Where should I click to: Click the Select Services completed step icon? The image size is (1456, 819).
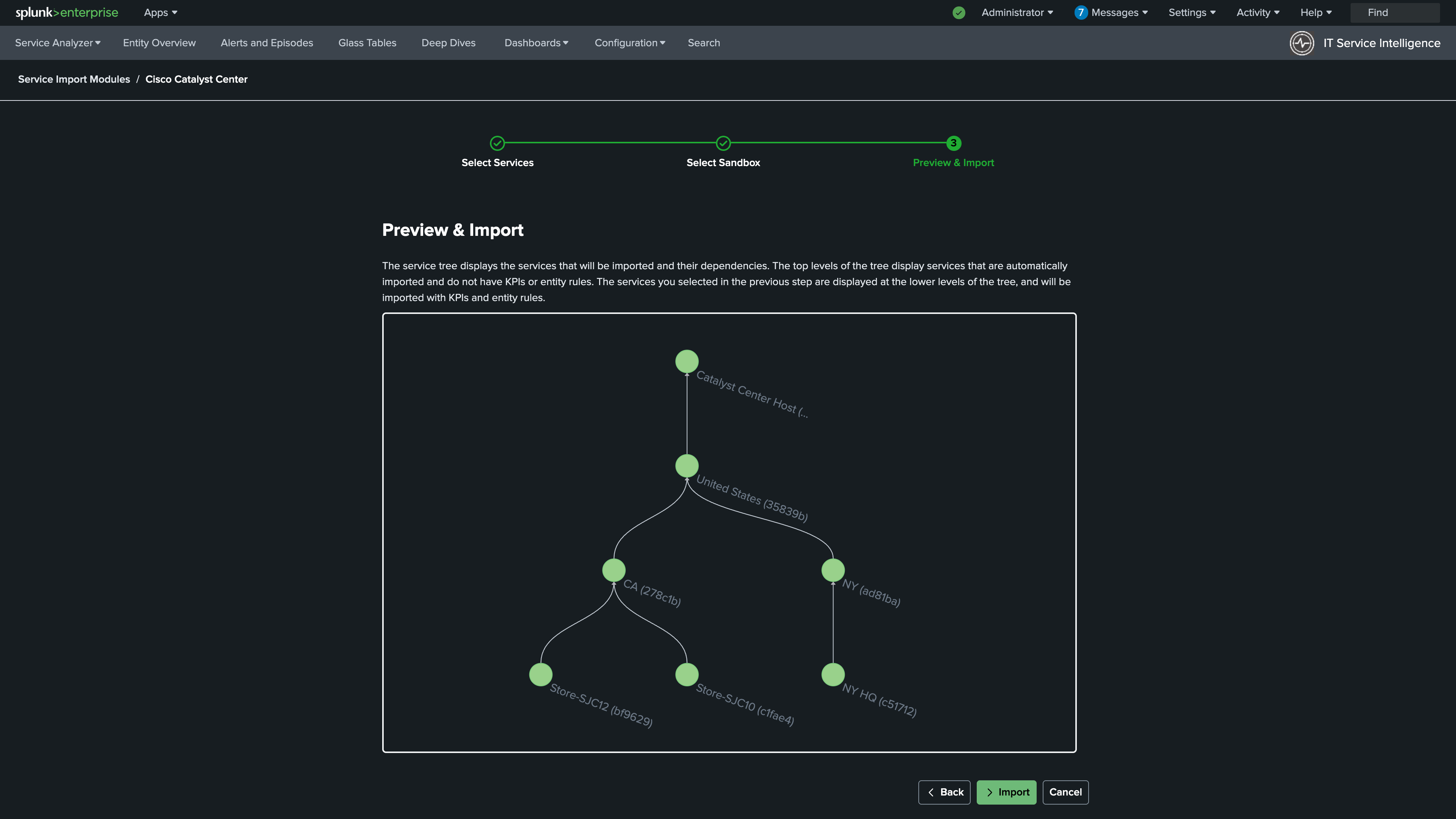(497, 143)
